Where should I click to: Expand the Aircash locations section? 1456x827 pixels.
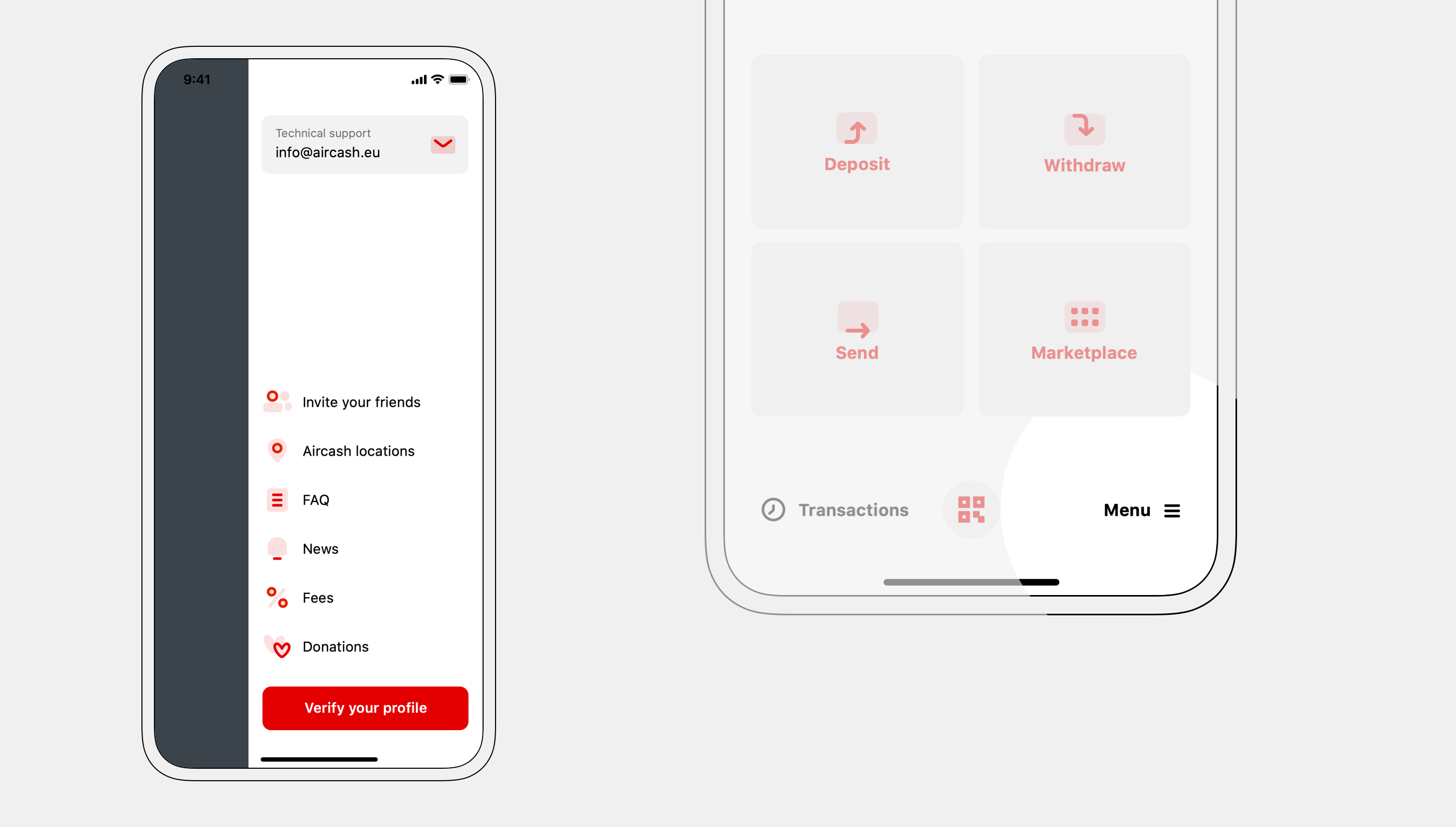pos(358,450)
